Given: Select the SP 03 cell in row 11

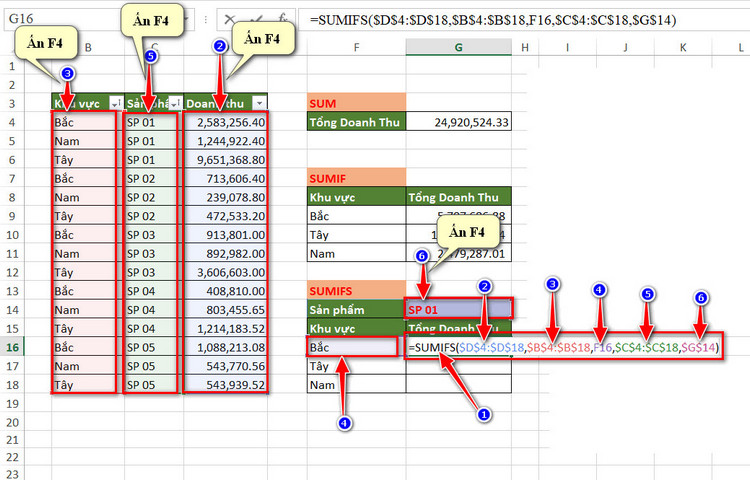Looking at the screenshot, I should pyautogui.click(x=154, y=253).
